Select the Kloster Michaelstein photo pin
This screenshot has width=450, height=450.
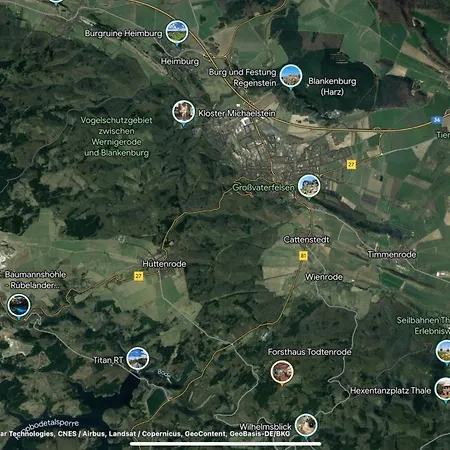(x=183, y=112)
